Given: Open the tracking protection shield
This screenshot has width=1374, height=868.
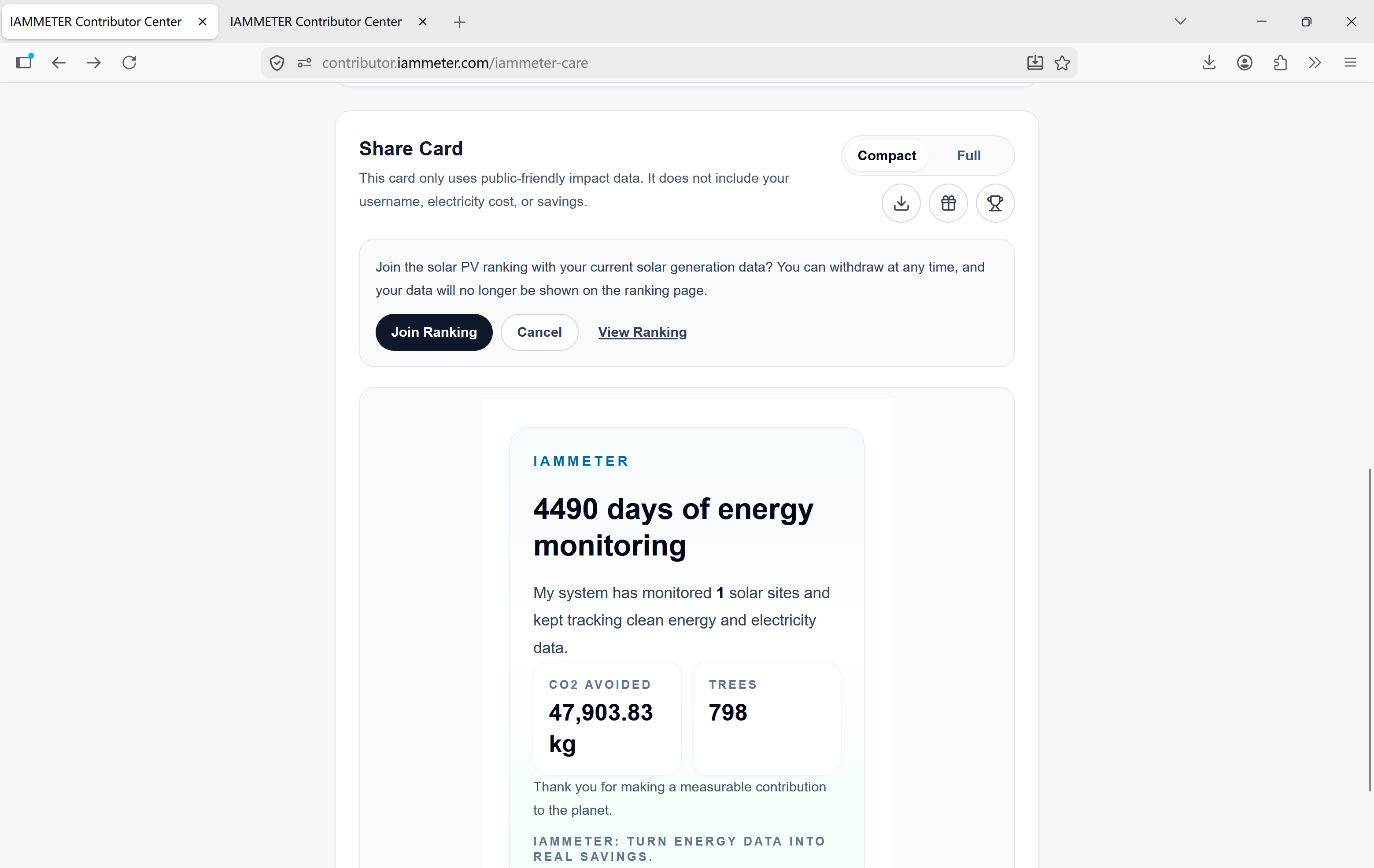Looking at the screenshot, I should point(277,63).
